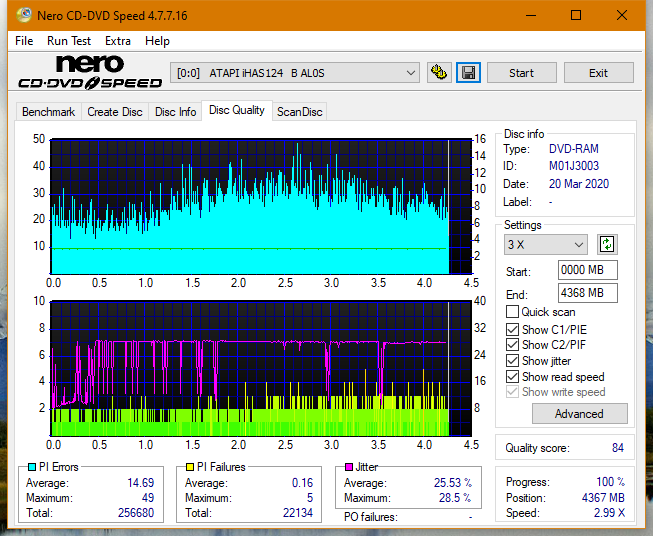
Task: Uncheck Show jitter option
Action: click(512, 361)
